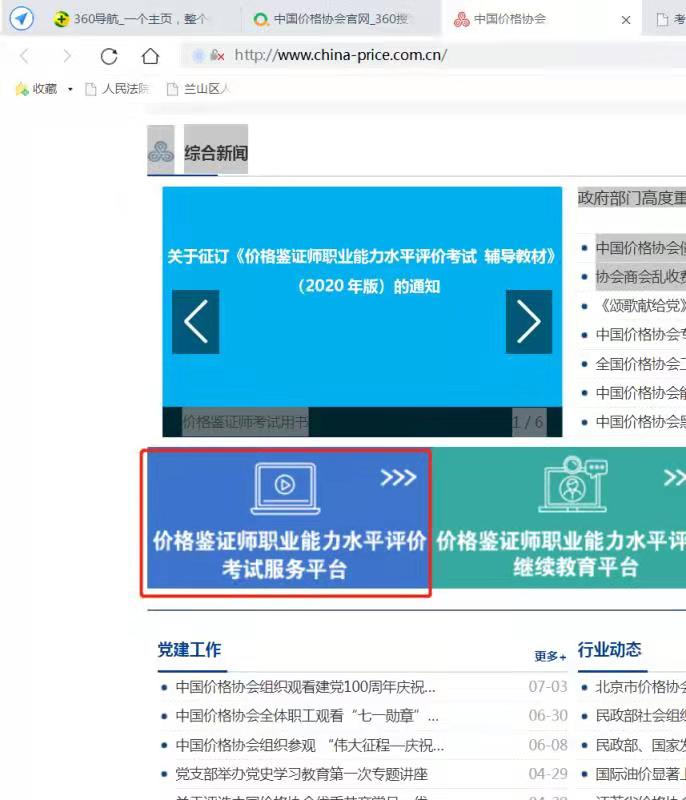Open the 北京市价格协会 industry news item
This screenshot has height=800, width=686.
click(640, 687)
